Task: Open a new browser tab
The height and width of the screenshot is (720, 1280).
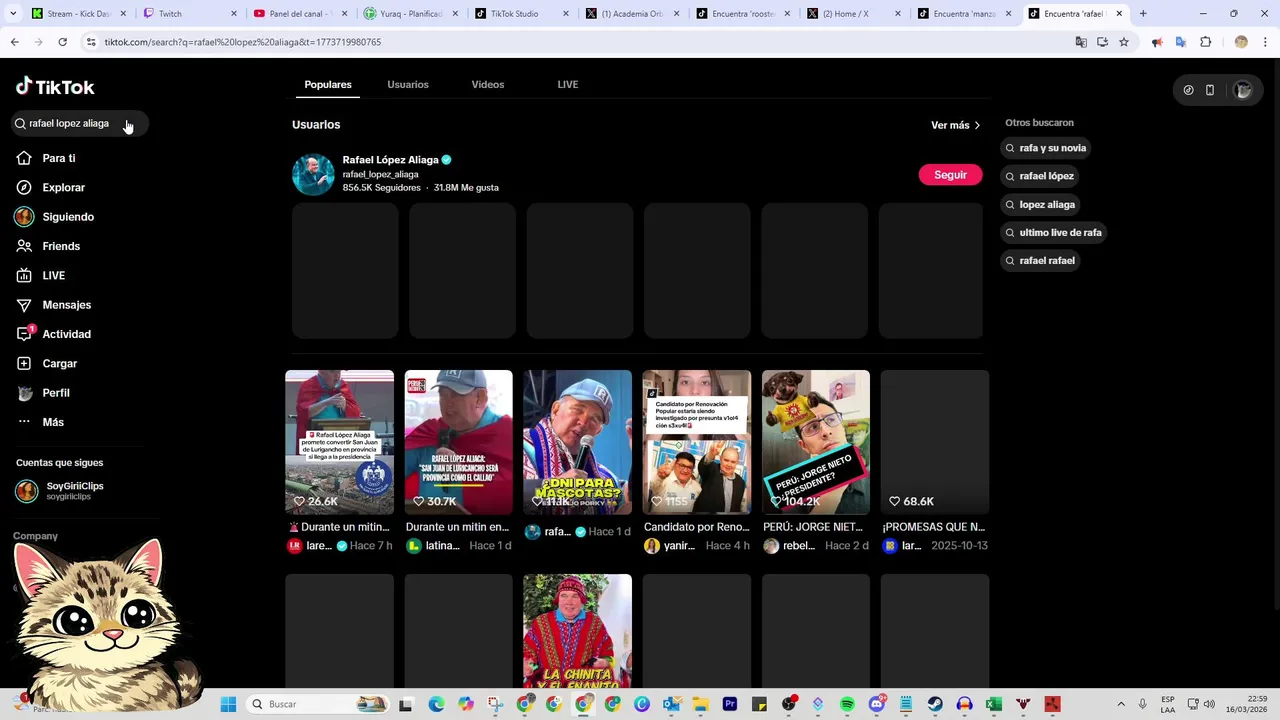Action: tap(1143, 14)
